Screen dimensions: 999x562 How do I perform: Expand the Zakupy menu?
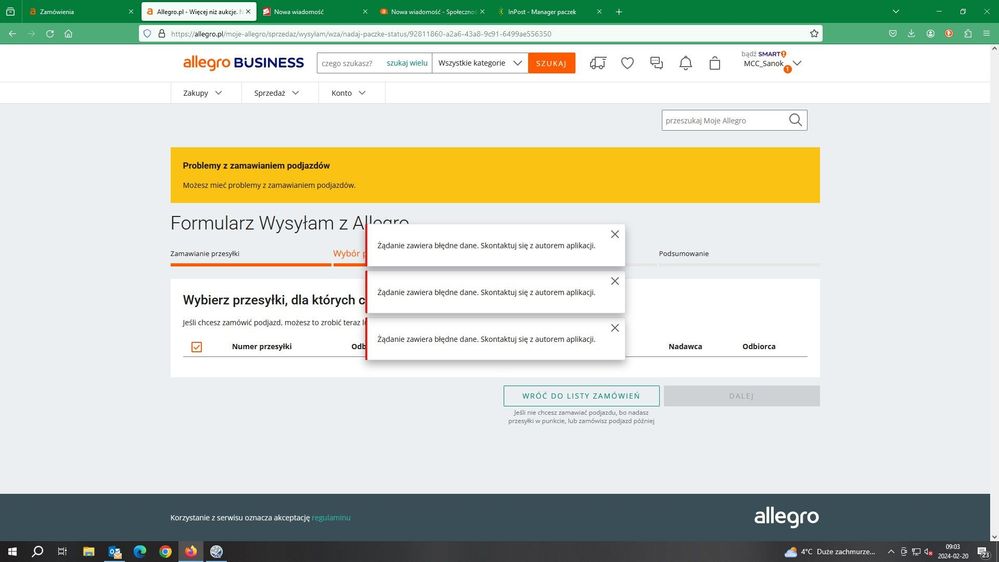pyautogui.click(x=203, y=93)
